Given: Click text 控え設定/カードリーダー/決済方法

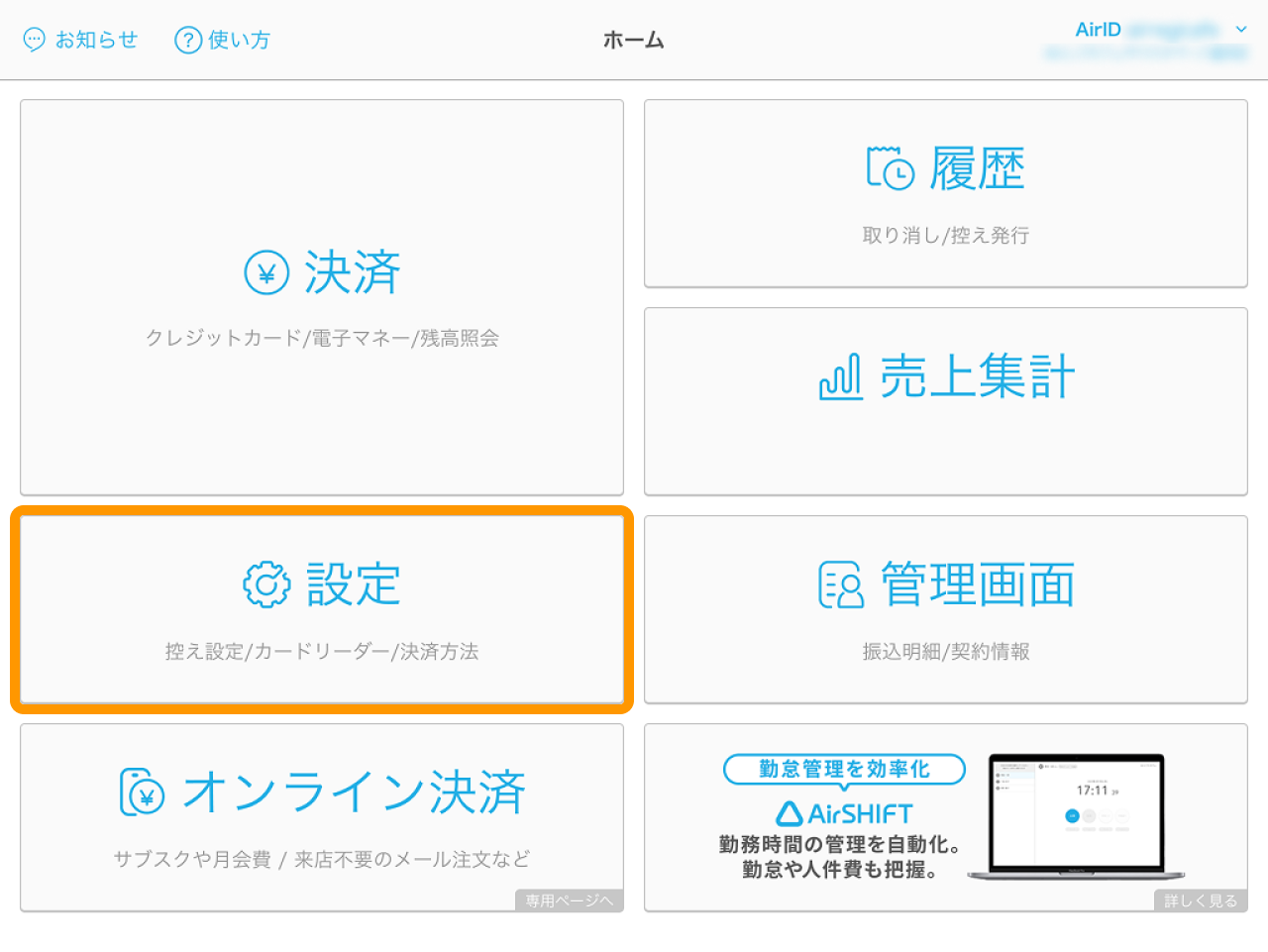Looking at the screenshot, I should tap(322, 651).
